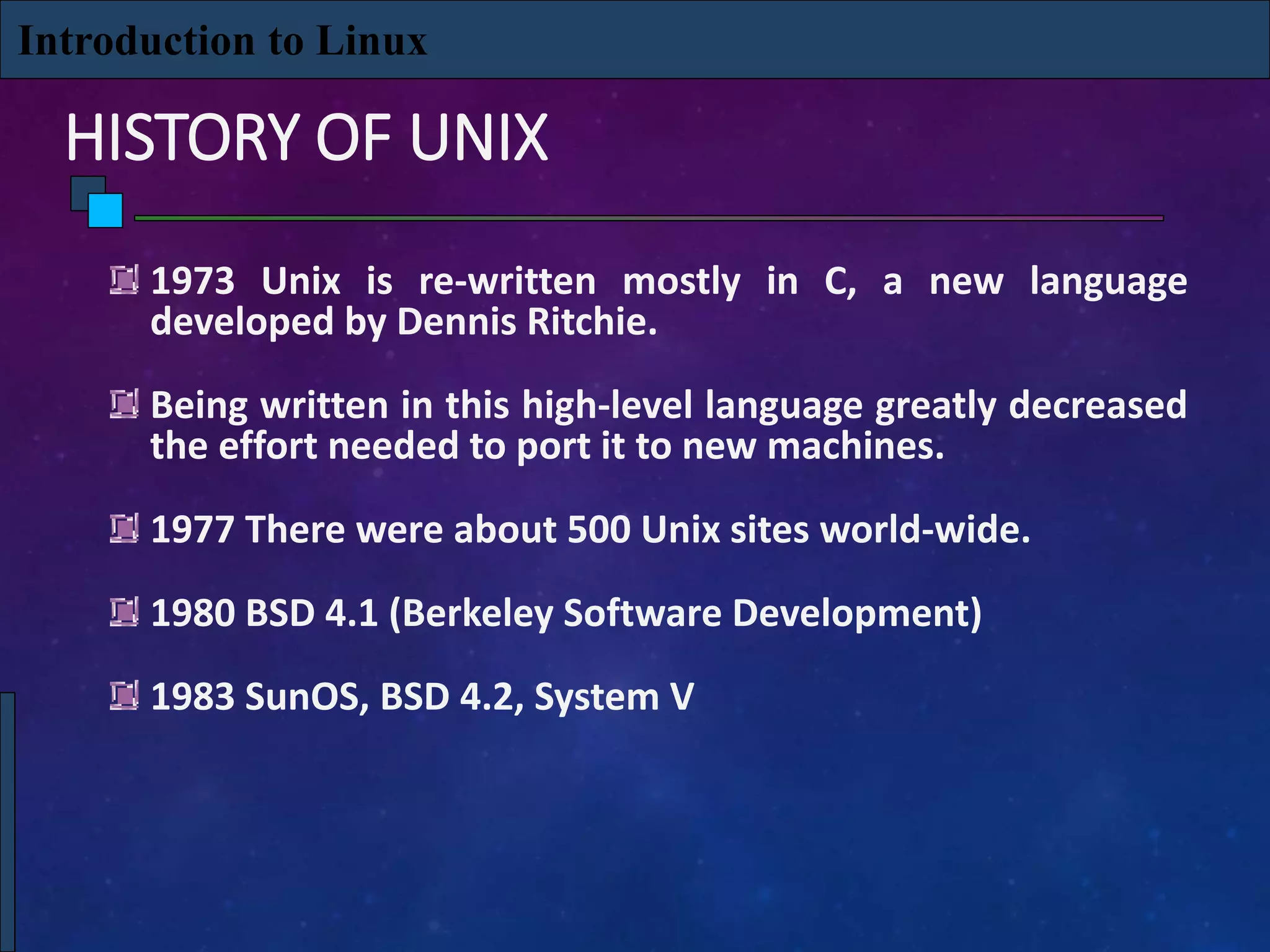The height and width of the screenshot is (952, 1270).
Task: Select the text 'Being written in this high-level language'
Action: coord(507,405)
